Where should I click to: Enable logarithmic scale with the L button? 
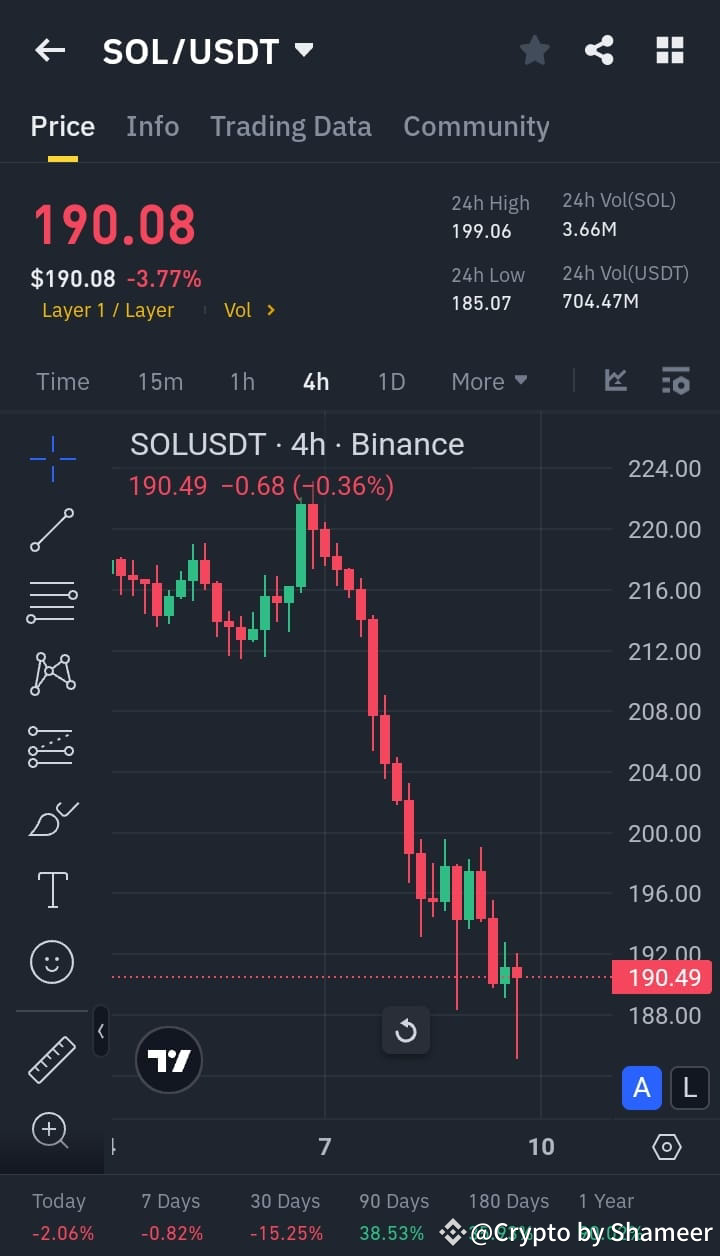[690, 1088]
